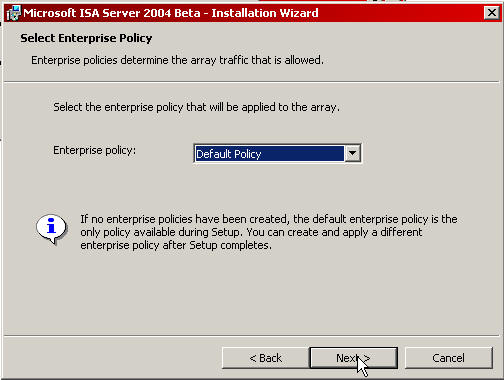This screenshot has width=504, height=380.
Task: Click the 'Select Enterprise Policy' heading
Action: [86, 38]
